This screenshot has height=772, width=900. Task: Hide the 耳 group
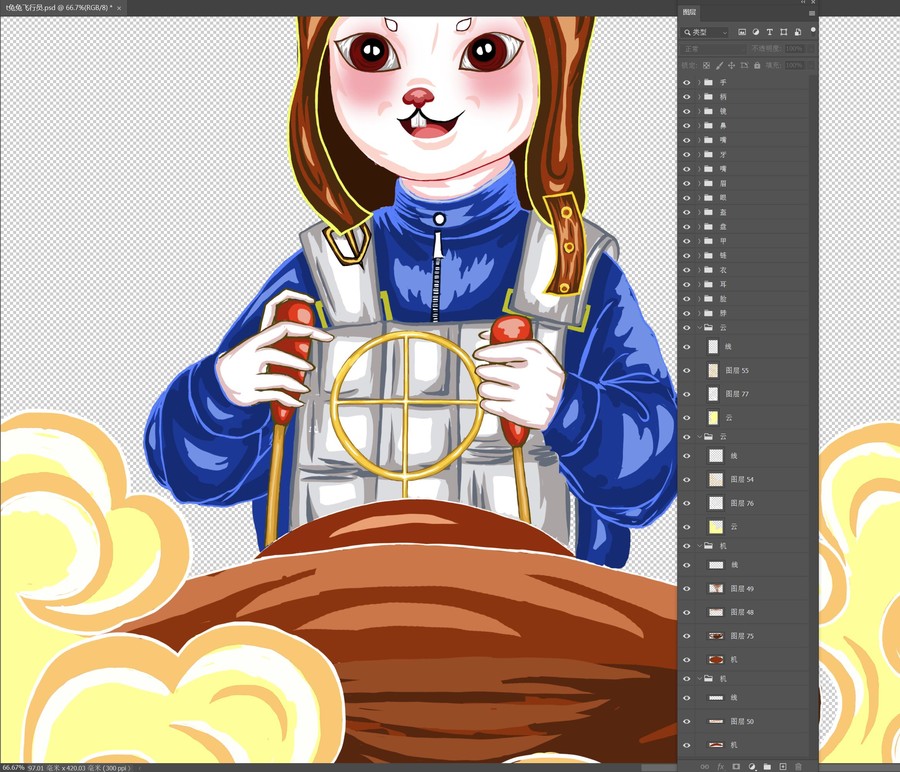pos(687,284)
